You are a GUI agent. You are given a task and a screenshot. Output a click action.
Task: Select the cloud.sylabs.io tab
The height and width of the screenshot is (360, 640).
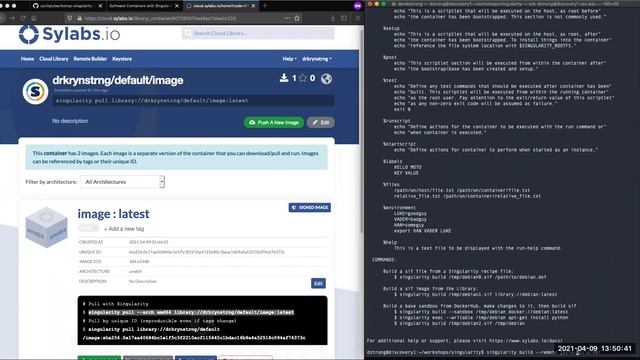click(x=220, y=6)
